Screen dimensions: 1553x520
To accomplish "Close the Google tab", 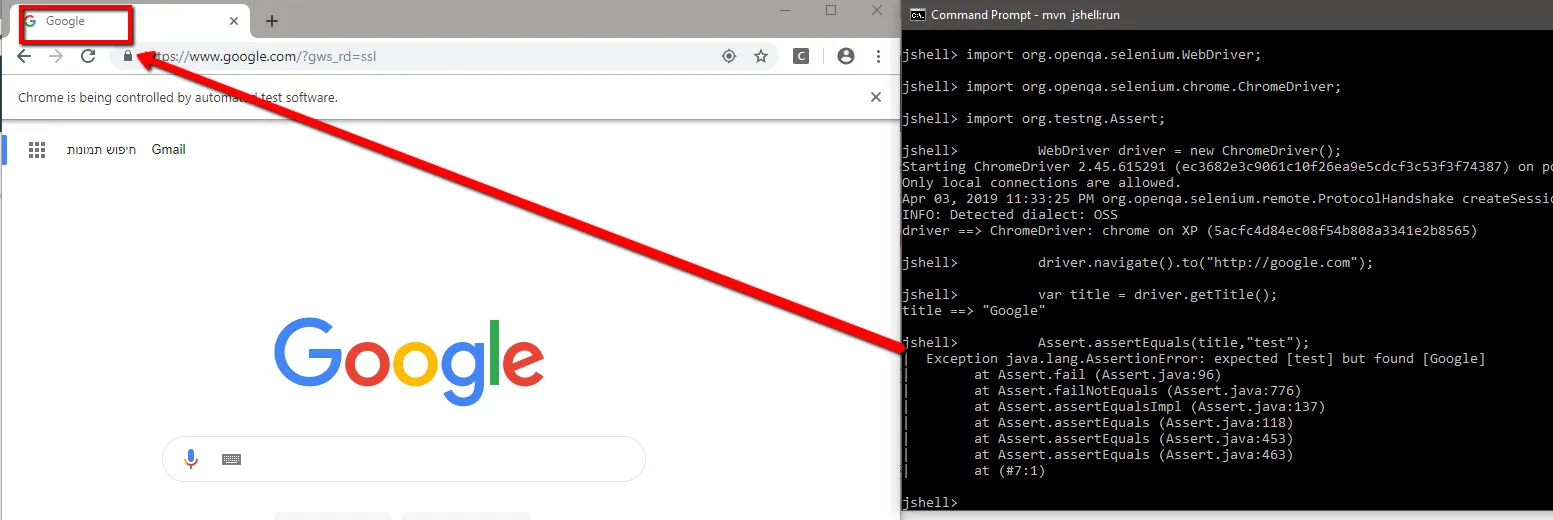I will click(234, 21).
